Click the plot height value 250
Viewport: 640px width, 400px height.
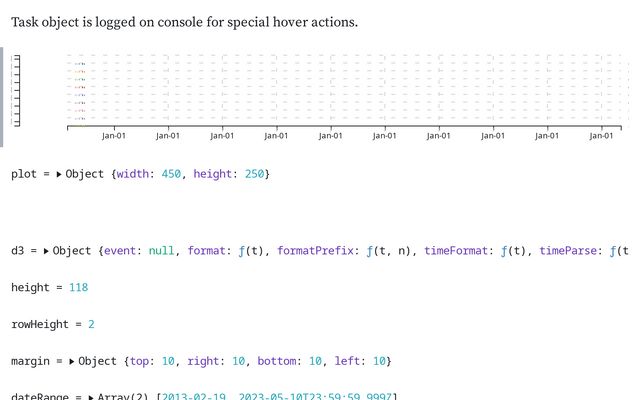[x=253, y=174]
